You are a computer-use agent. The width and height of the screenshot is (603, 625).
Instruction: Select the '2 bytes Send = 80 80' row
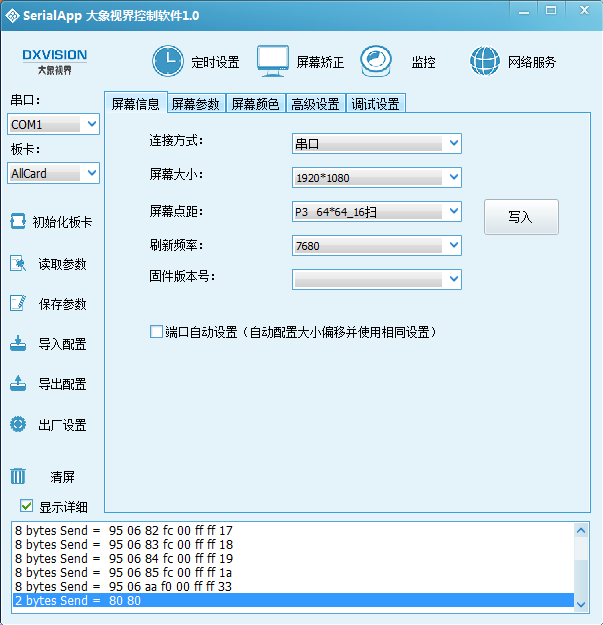pyautogui.click(x=293, y=600)
